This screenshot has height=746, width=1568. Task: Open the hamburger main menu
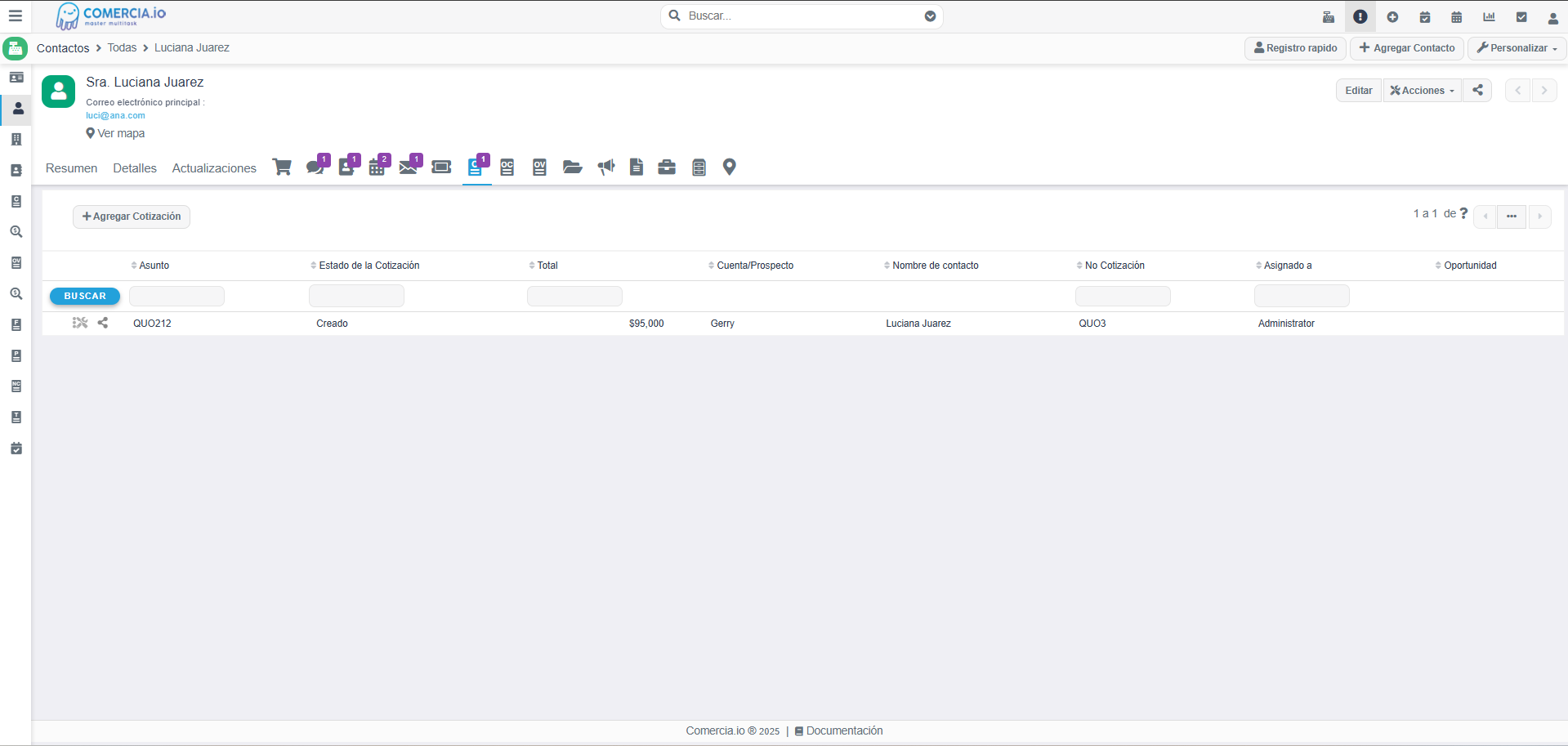15,16
